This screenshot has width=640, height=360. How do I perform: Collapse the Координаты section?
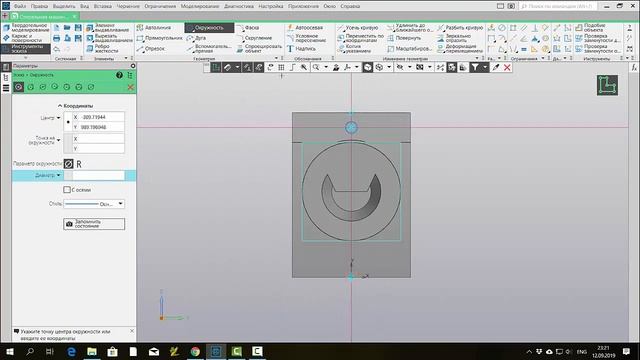coord(60,106)
